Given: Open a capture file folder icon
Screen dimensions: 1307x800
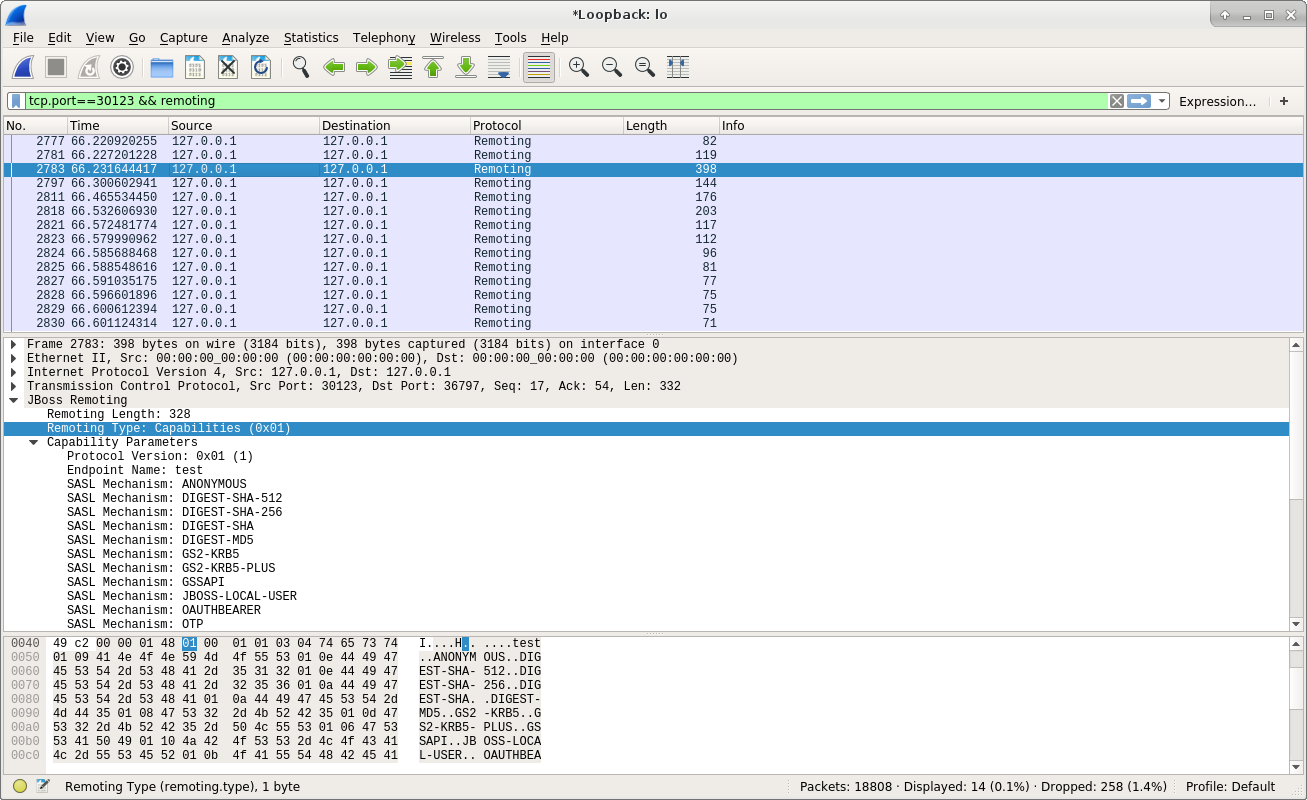Looking at the screenshot, I should click(x=162, y=67).
